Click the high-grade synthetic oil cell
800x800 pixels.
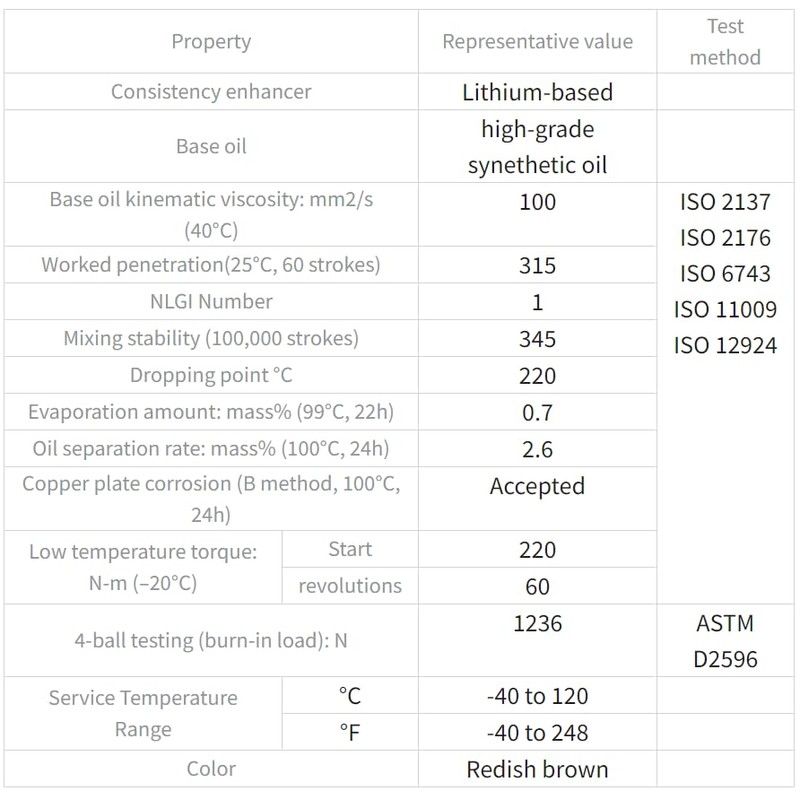537,147
